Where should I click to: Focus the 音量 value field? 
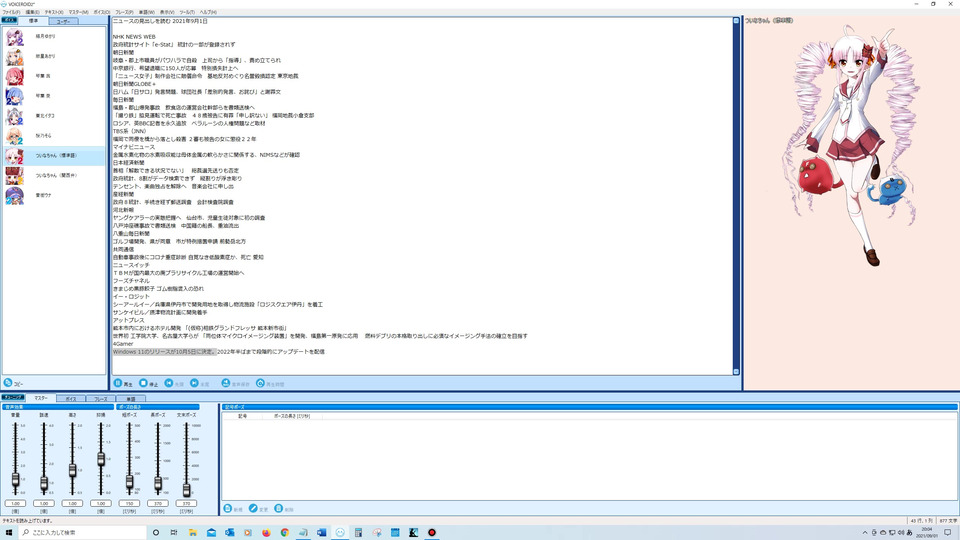pyautogui.click(x=15, y=503)
